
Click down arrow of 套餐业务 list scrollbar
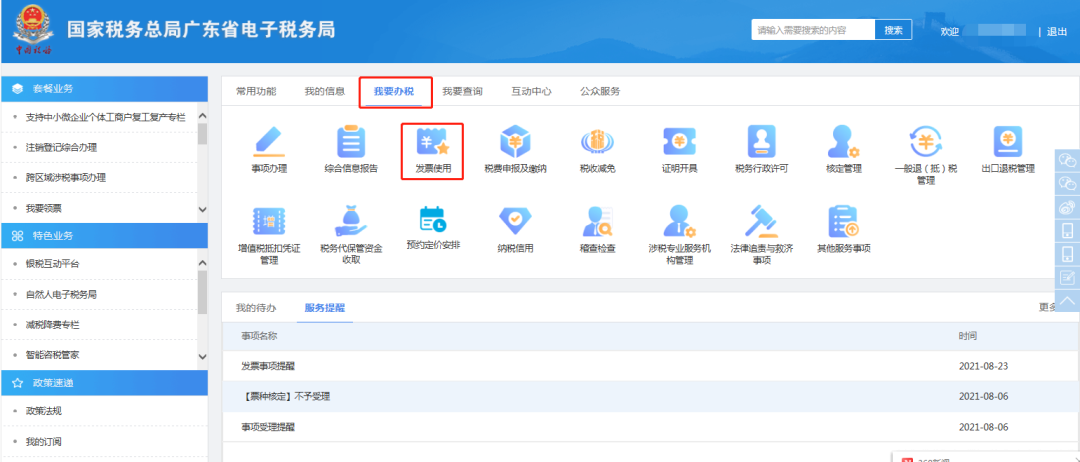[202, 209]
